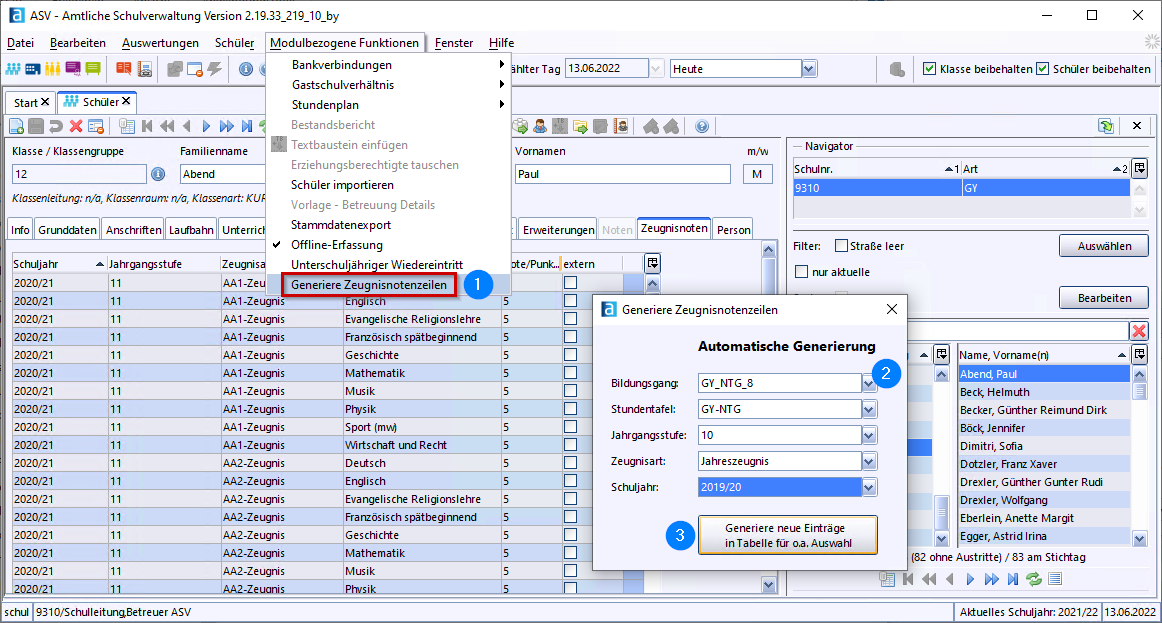Image resolution: width=1162 pixels, height=623 pixels.
Task: Click the window with red minus toolbar icon
Action: point(195,69)
